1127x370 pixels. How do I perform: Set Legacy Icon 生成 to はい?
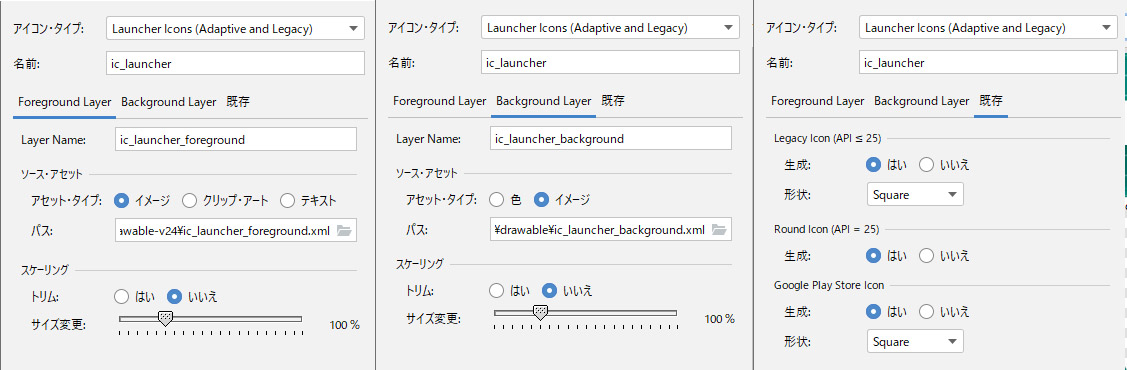[x=874, y=165]
